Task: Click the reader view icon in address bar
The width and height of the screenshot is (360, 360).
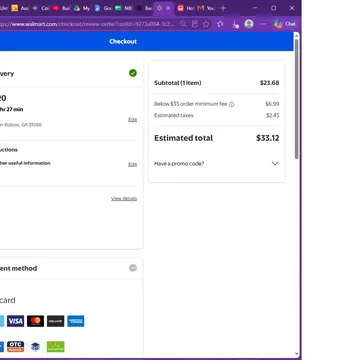Action: point(195,24)
